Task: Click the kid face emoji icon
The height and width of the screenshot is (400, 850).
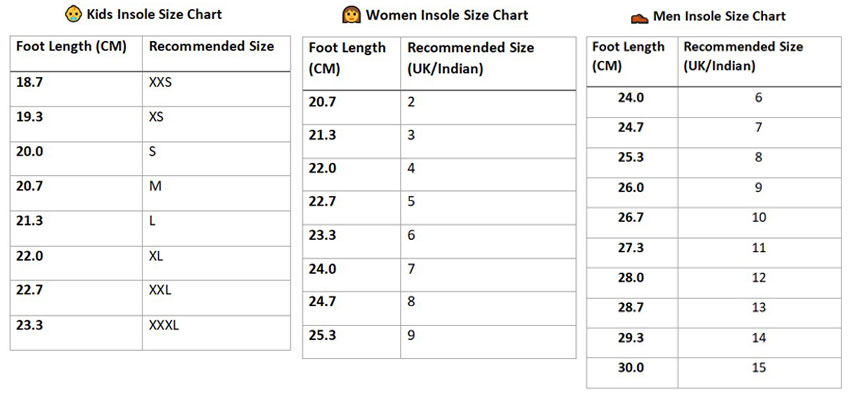Action: [x=74, y=15]
